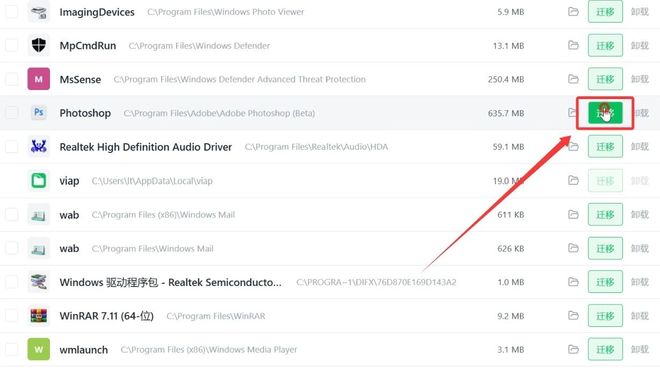The height and width of the screenshot is (371, 660).
Task: Click 迁移 button for ImagingDevices
Action: 605,12
